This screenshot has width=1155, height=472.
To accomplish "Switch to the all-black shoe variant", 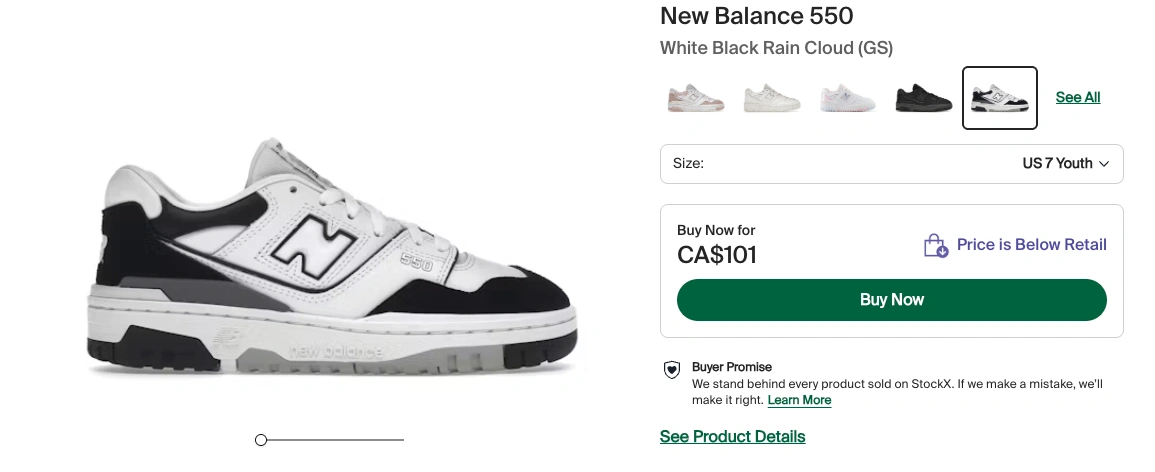I will [x=923, y=98].
